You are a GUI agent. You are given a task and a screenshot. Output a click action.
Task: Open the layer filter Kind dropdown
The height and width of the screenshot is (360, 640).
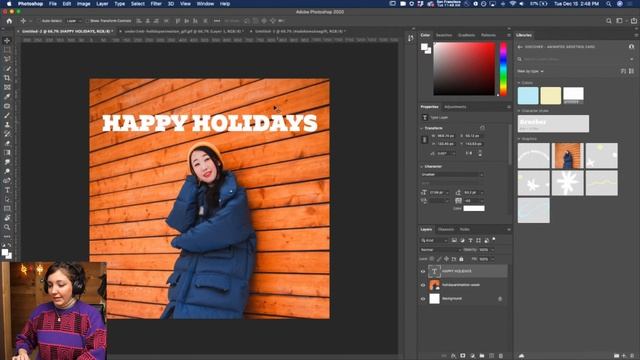click(x=434, y=240)
